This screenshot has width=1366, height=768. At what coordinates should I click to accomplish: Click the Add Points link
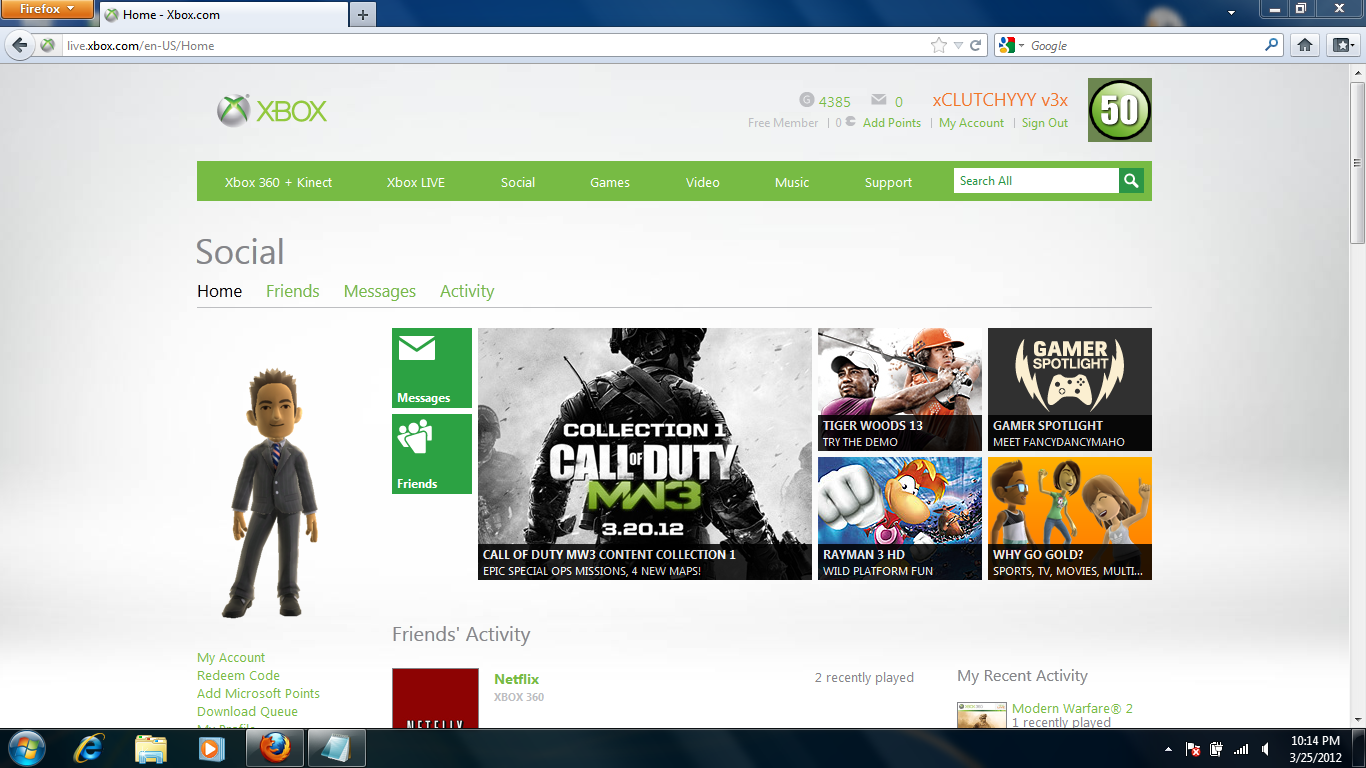(x=892, y=123)
